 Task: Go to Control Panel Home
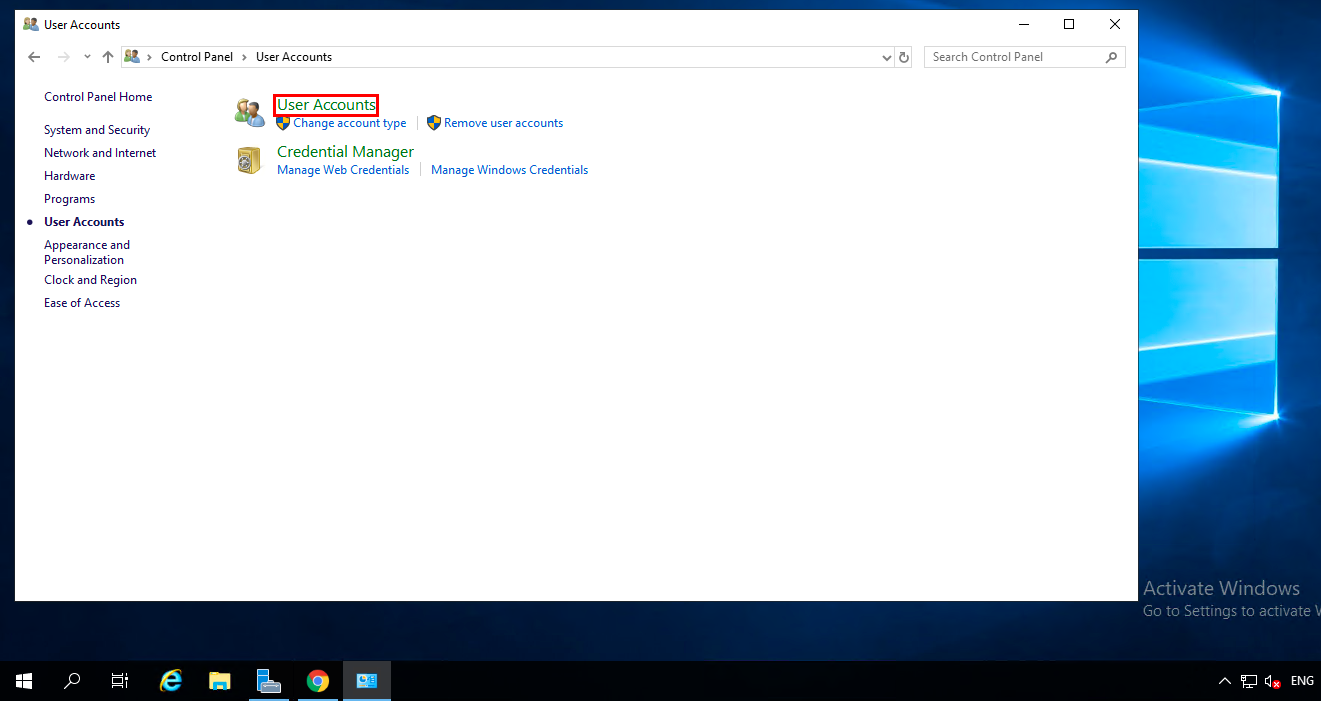[x=98, y=97]
